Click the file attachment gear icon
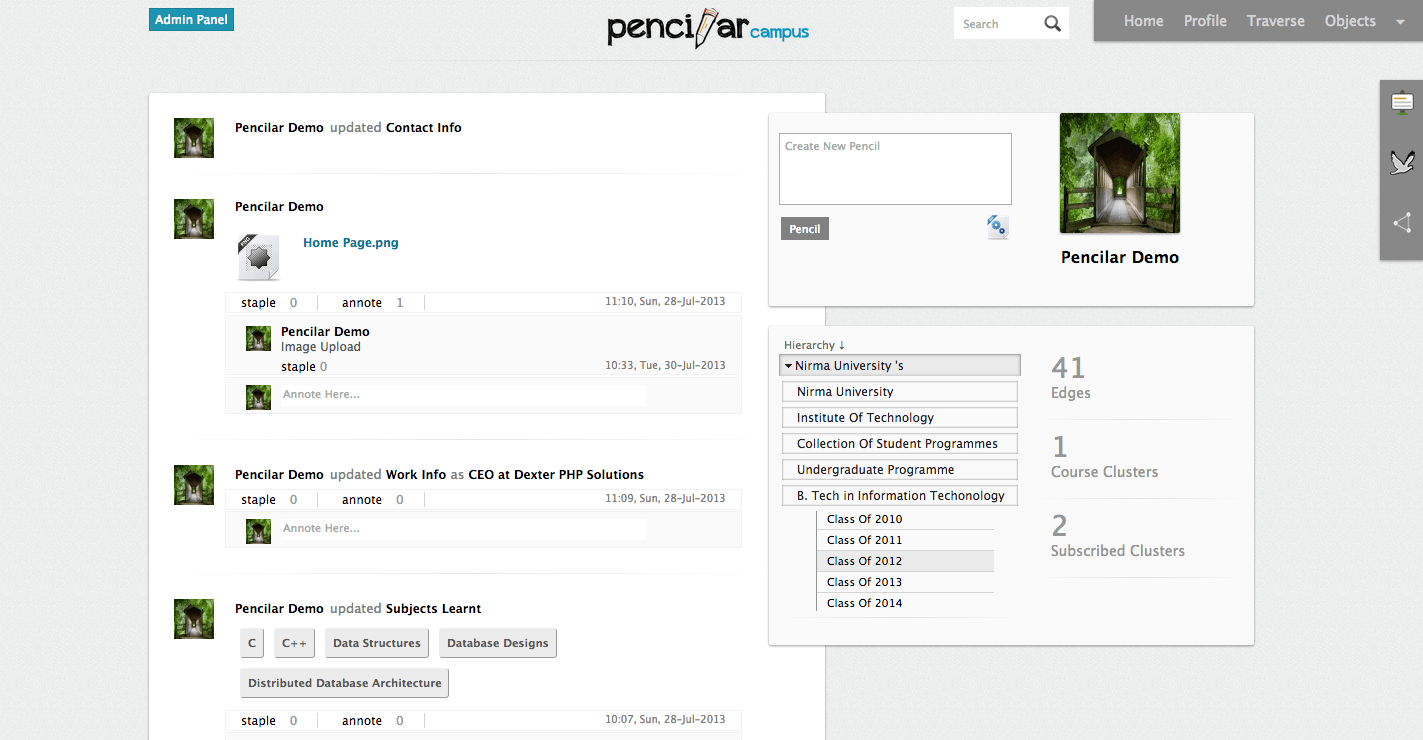 point(997,227)
